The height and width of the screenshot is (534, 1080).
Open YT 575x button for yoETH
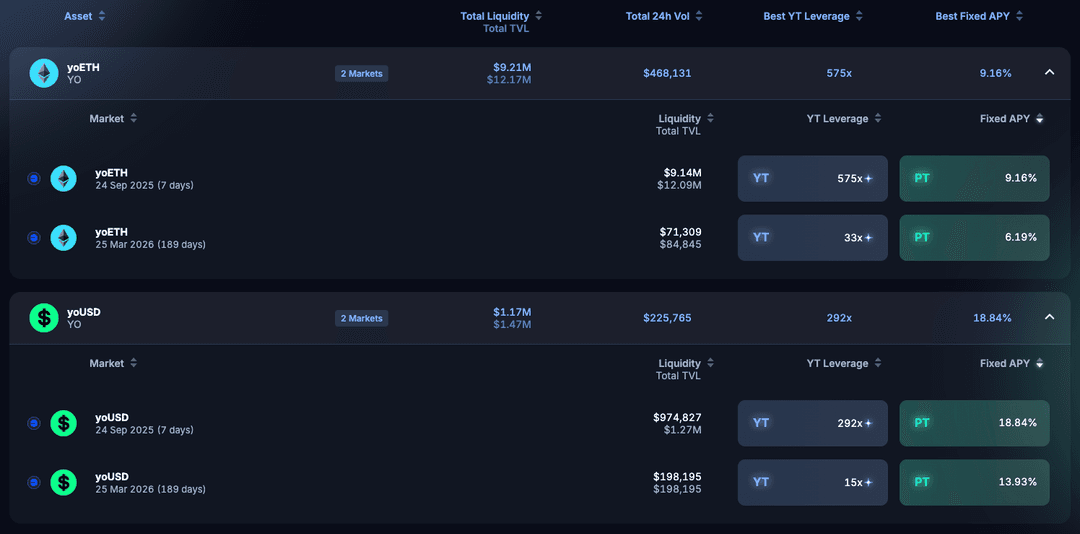click(x=812, y=179)
